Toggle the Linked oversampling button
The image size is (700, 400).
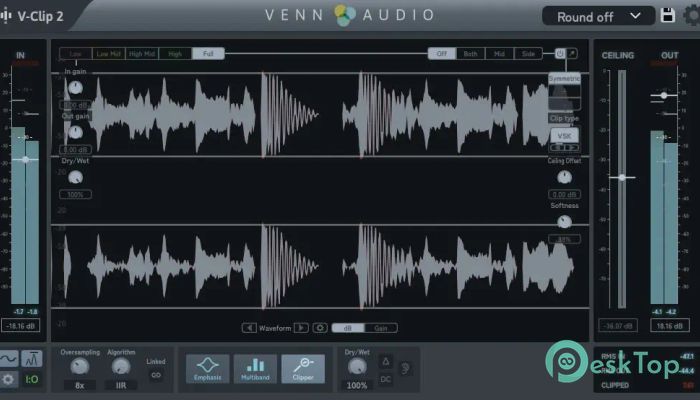(155, 375)
